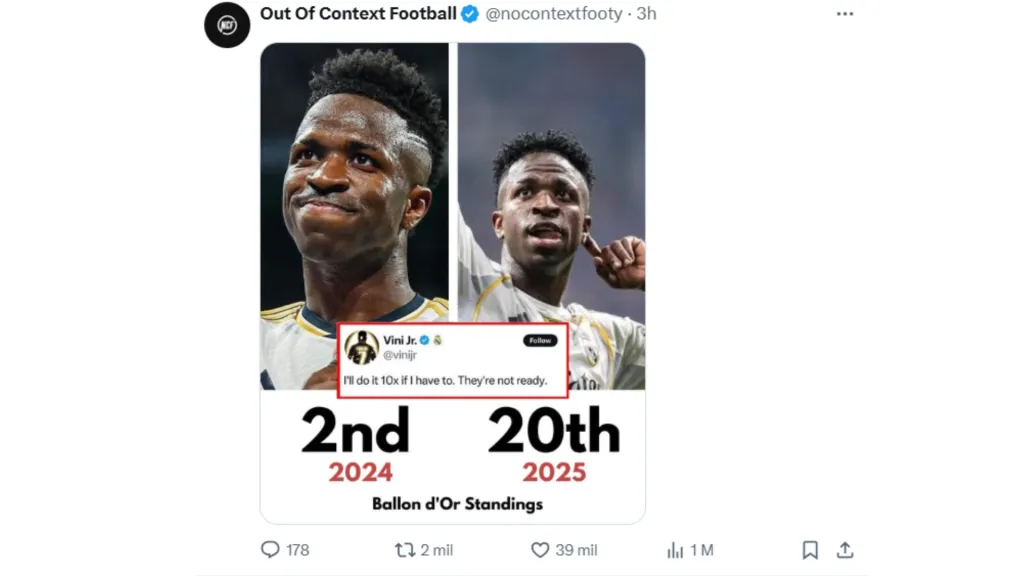Viewport: 1024px width, 576px height.
Task: Open the 3h timestamp link
Action: 647,14
